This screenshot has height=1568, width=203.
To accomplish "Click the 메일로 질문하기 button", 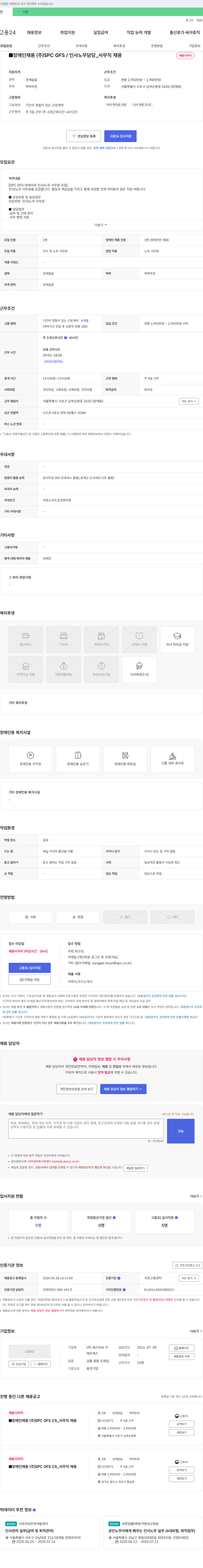I will 135,1168.
